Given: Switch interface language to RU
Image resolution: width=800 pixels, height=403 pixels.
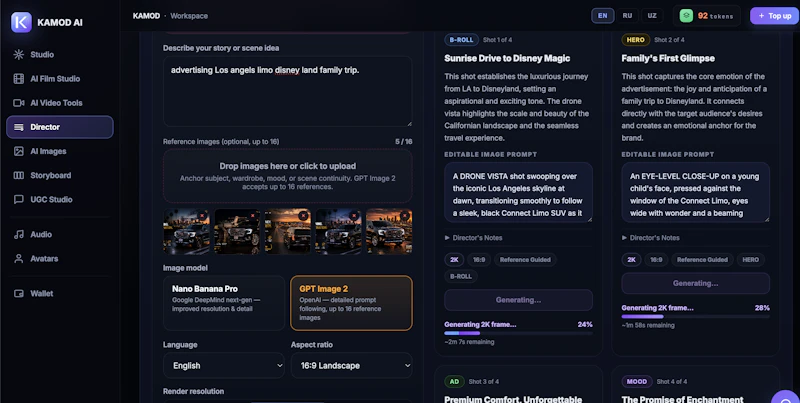Looking at the screenshot, I should pos(627,16).
